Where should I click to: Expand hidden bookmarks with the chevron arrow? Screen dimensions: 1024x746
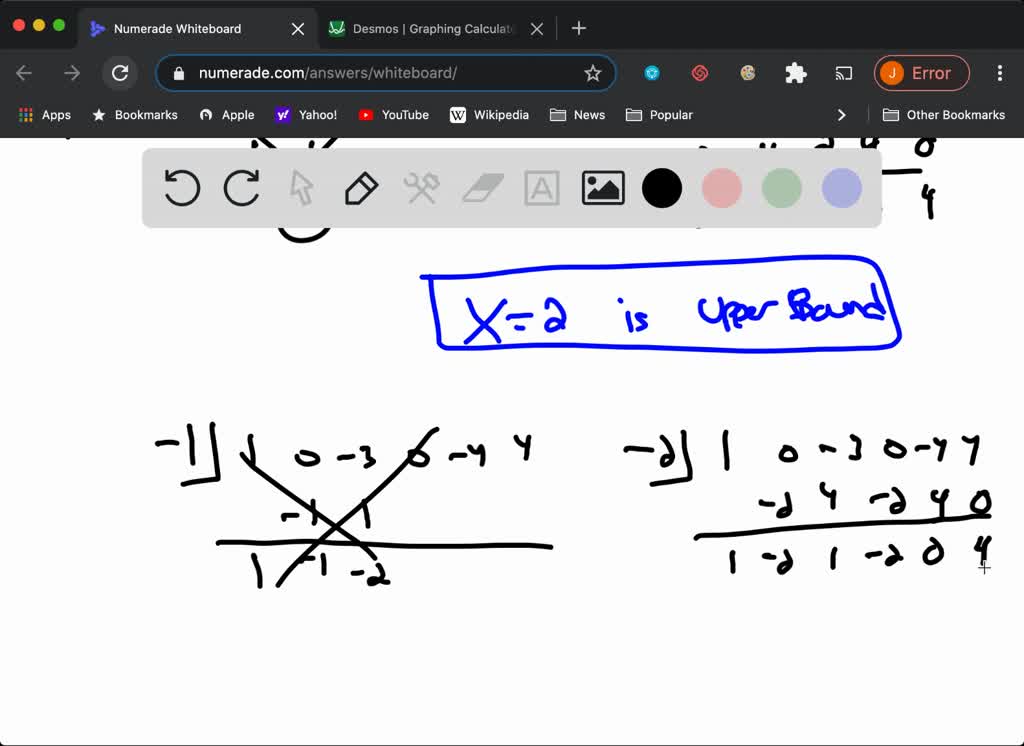tap(842, 115)
